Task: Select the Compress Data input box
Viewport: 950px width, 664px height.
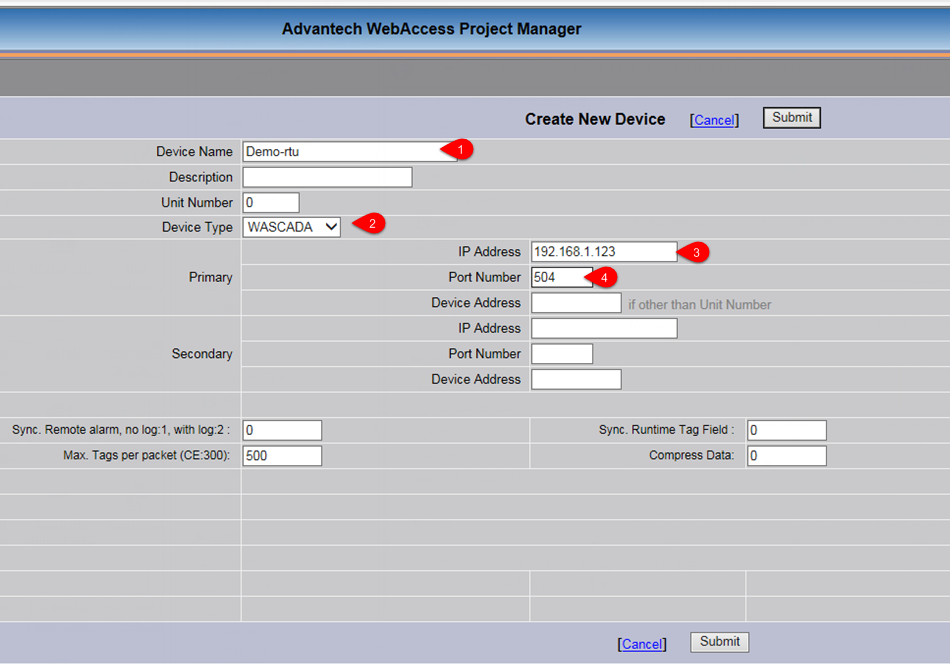Action: tap(786, 456)
